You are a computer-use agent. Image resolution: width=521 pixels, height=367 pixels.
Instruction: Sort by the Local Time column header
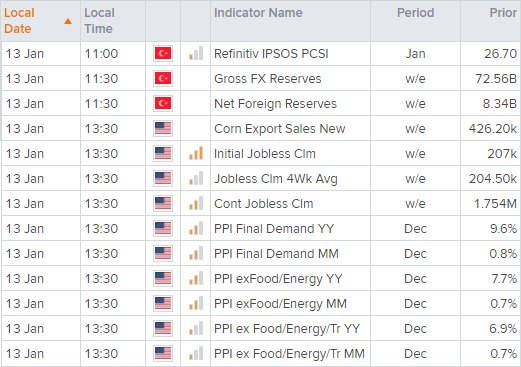pos(99,21)
